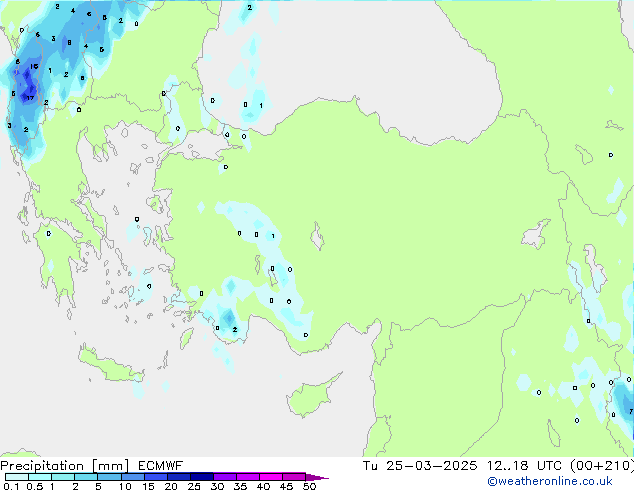Viewport: 634px width, 490px height.
Task: Open the weatheronline.co.uk copyright link
Action: [550, 481]
